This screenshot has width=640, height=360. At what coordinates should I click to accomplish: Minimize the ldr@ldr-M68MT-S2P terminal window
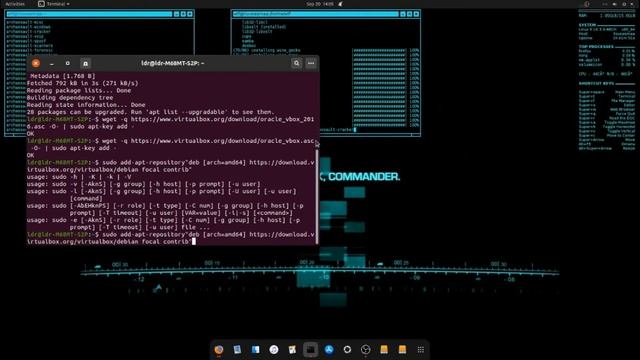[x=52, y=63]
